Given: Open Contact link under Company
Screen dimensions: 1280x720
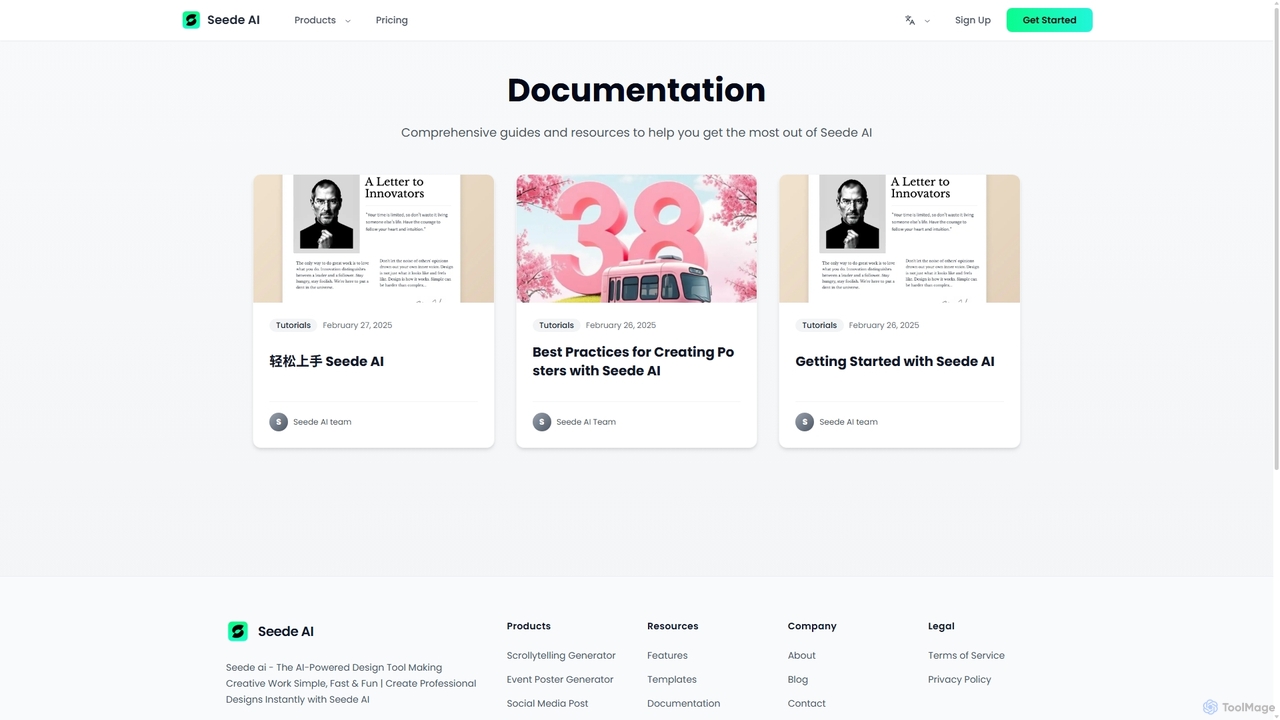Looking at the screenshot, I should 807,704.
